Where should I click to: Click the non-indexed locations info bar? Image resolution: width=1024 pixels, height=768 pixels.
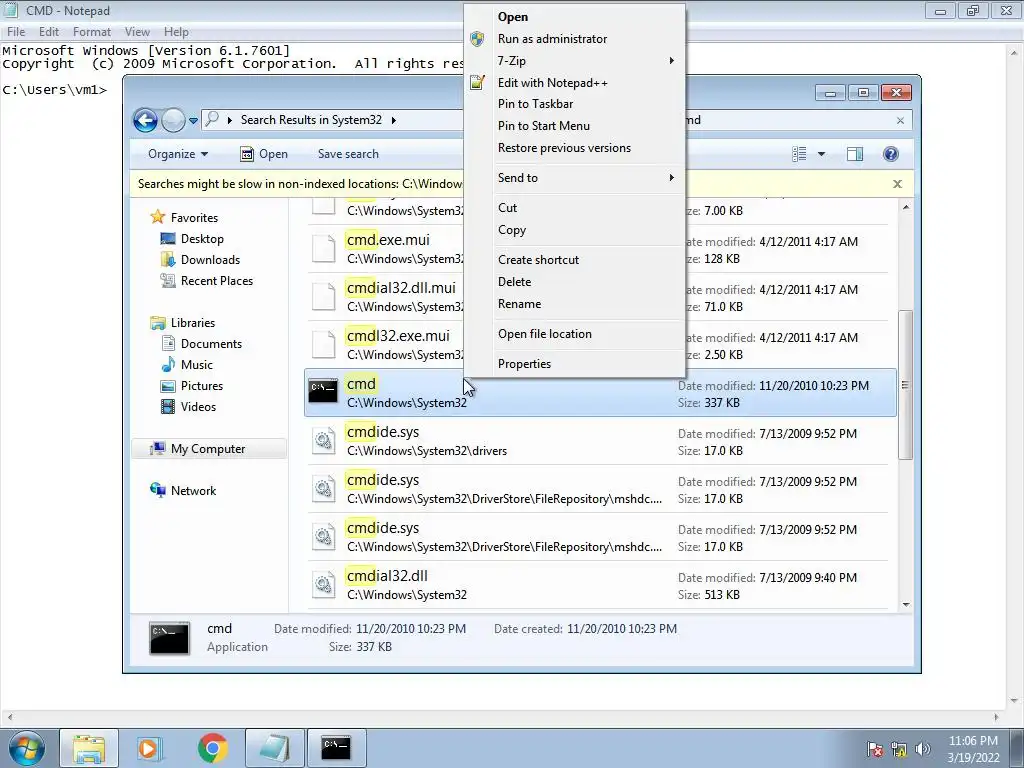(x=522, y=184)
